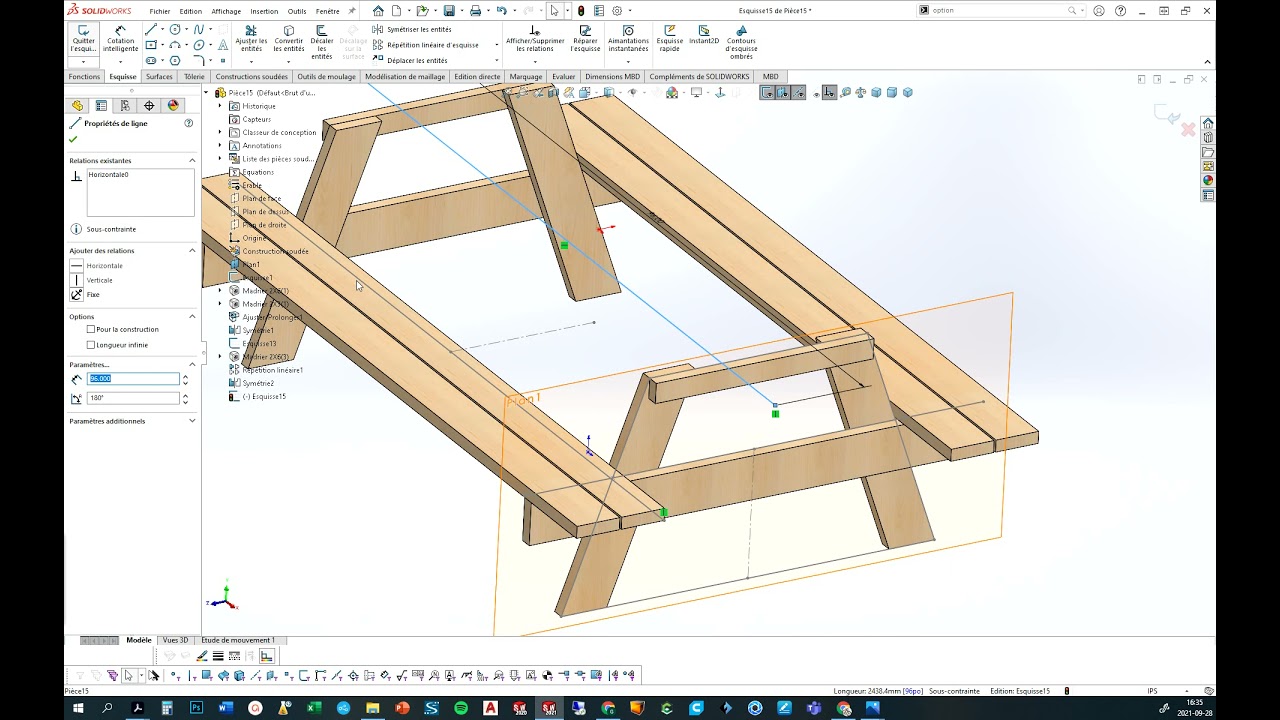Expand the Historique tree node
This screenshot has width=1280, height=720.
[220, 106]
